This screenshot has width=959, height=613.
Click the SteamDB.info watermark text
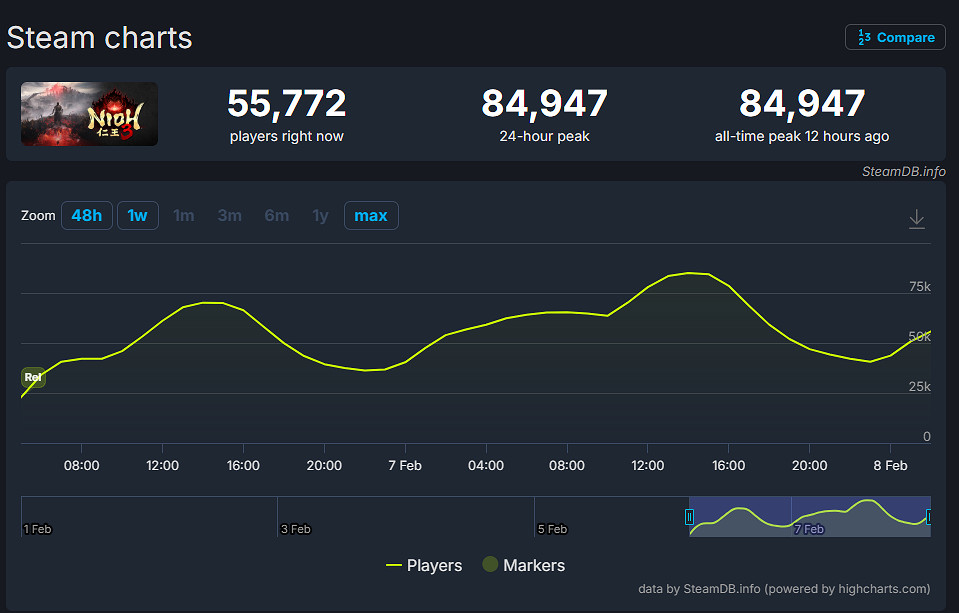[x=903, y=171]
